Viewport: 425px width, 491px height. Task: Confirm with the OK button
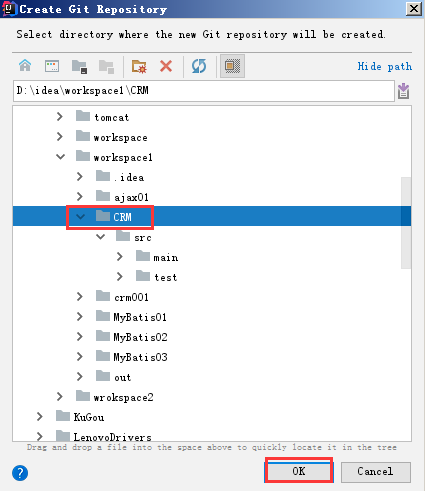pyautogui.click(x=299, y=471)
